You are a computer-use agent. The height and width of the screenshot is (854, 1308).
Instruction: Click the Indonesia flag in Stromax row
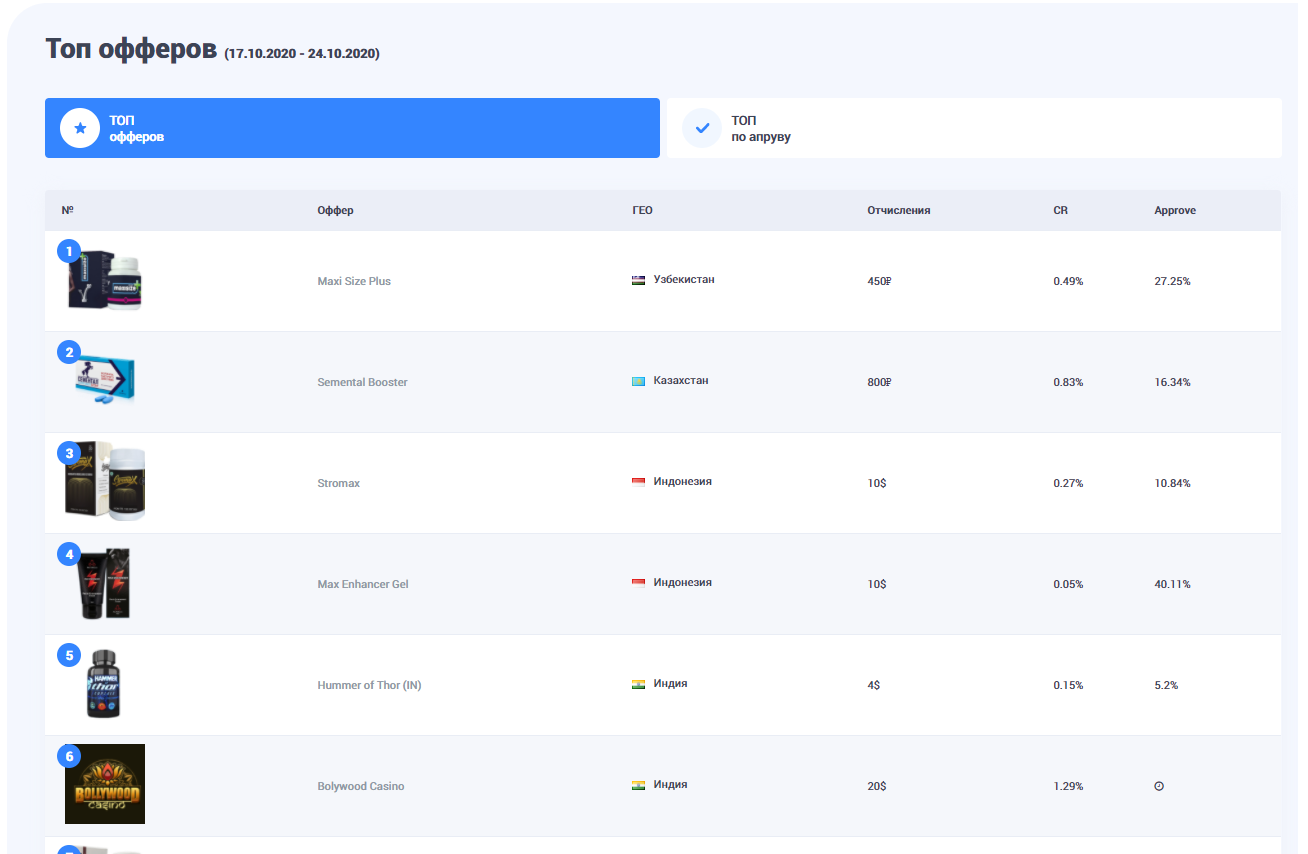(x=638, y=482)
